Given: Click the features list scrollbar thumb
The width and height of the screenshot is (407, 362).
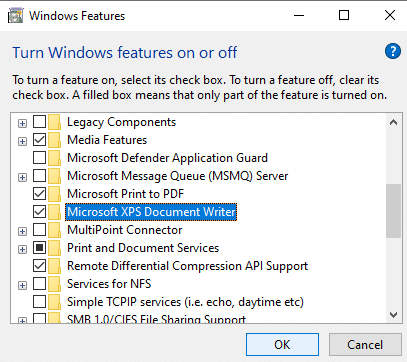Looking at the screenshot, I should (393, 211).
